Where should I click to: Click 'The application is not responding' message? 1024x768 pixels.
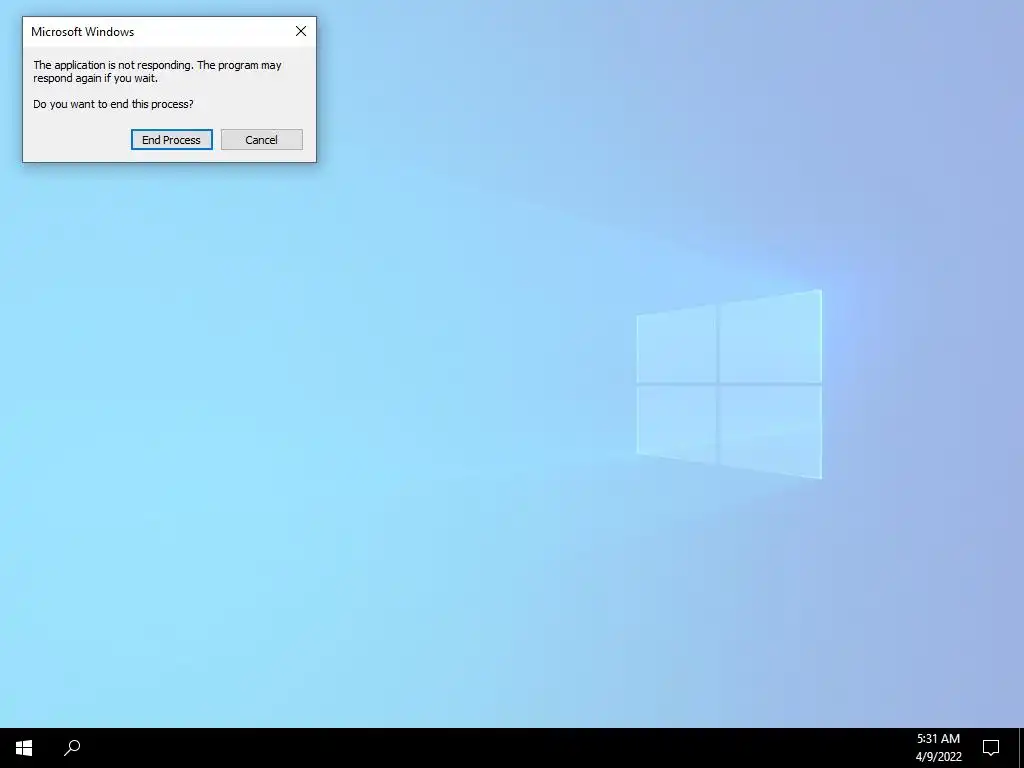(x=157, y=71)
